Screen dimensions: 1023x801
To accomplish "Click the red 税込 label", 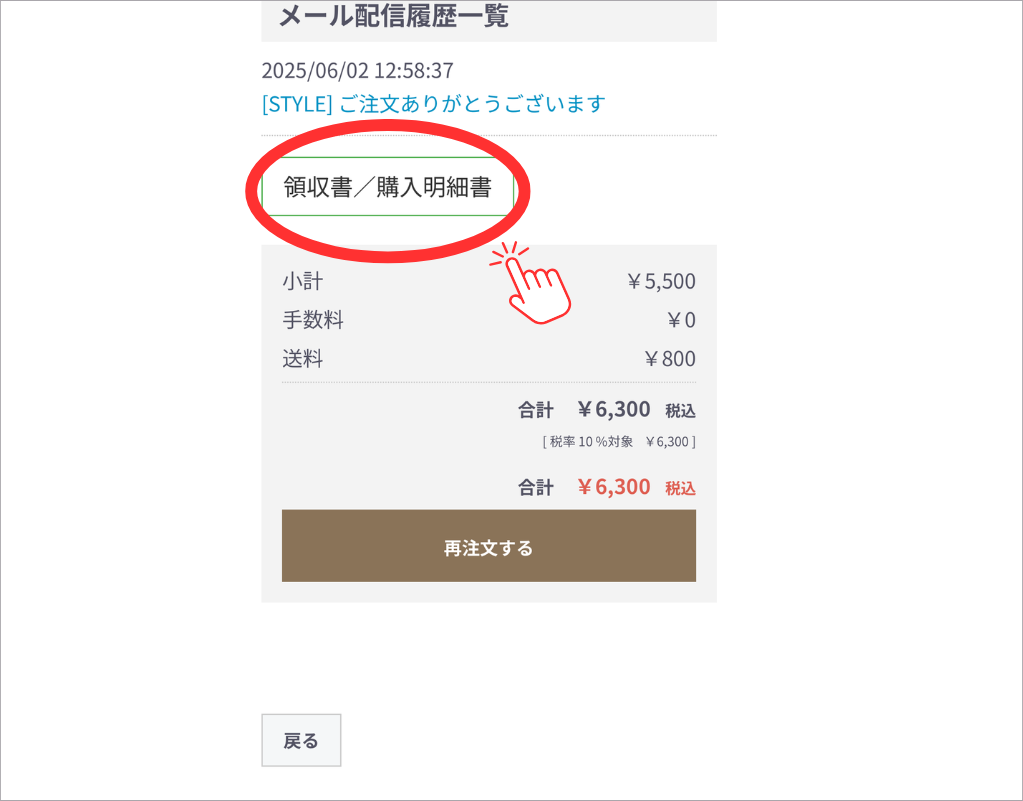I will 680,488.
